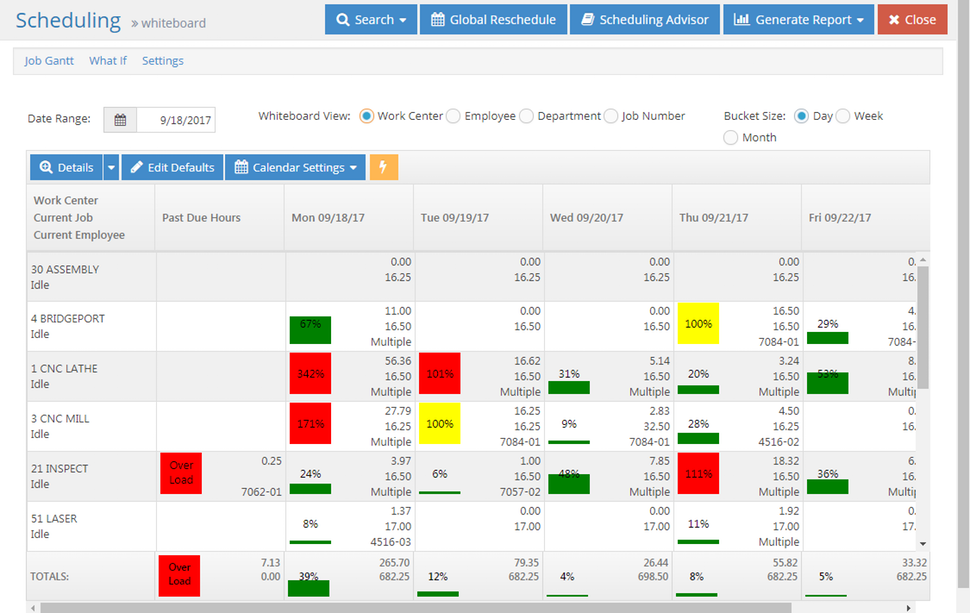This screenshot has width=970, height=613.
Task: Open the Settings tab
Action: pyautogui.click(x=162, y=60)
